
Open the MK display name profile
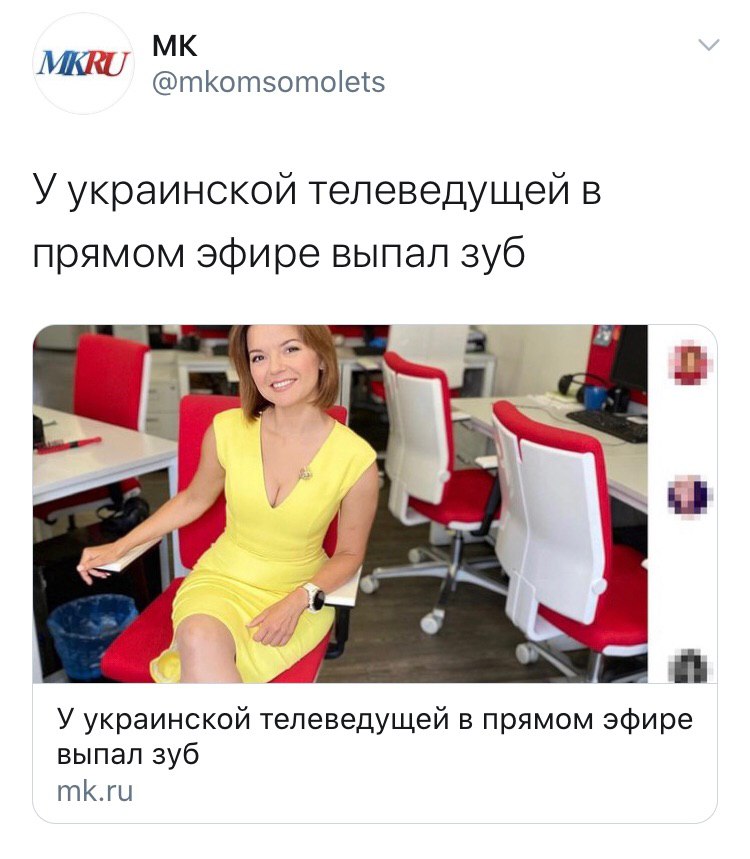(x=174, y=45)
